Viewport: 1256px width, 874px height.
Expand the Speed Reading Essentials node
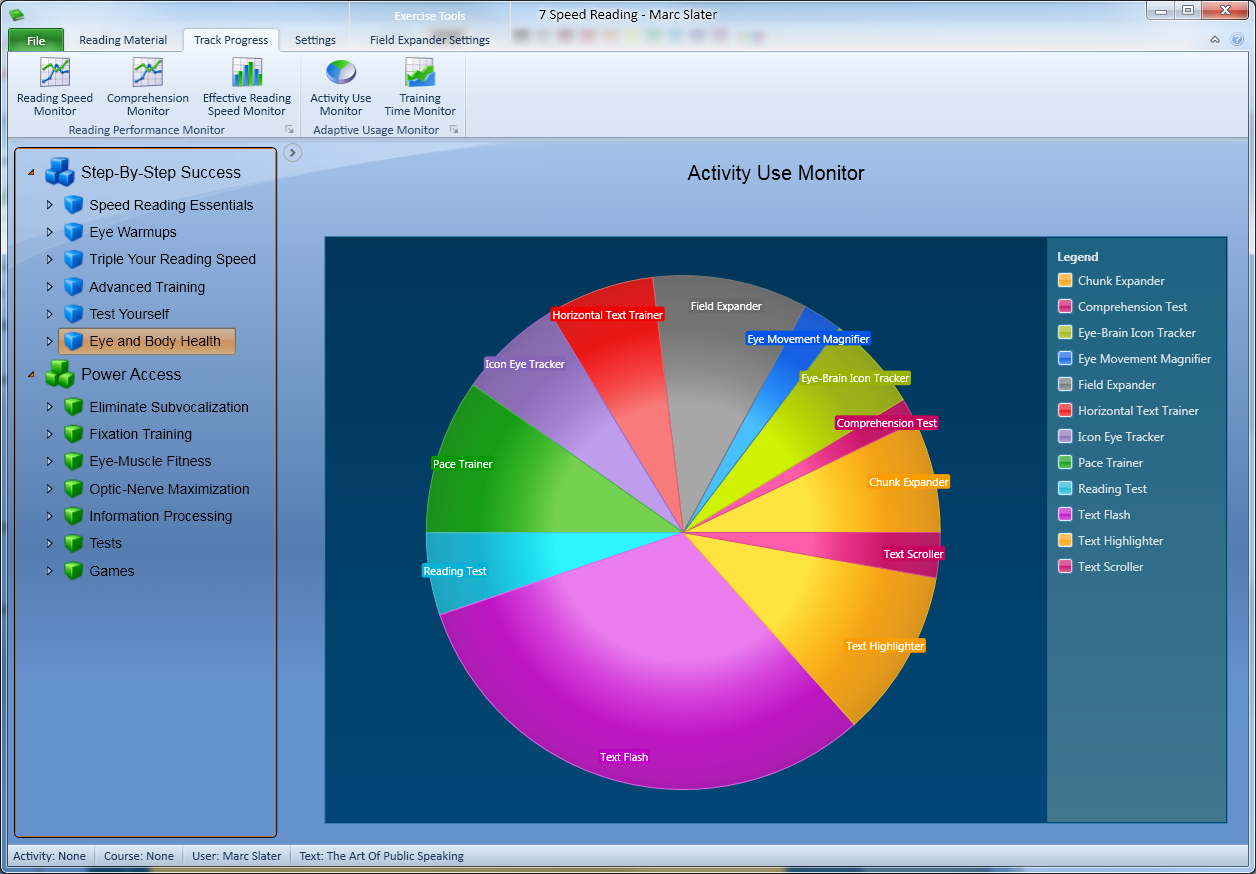49,205
